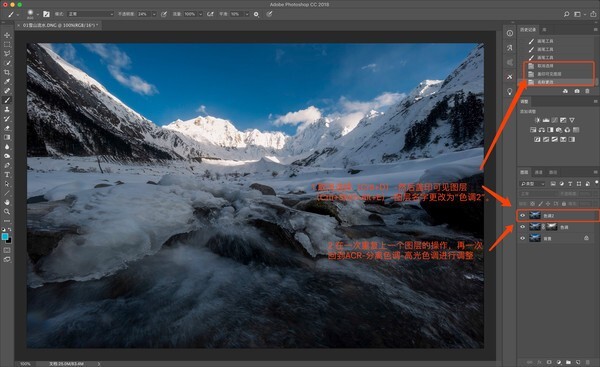Click the foreground color swatch
Viewport: 600px width, 367px height.
tap(5, 237)
